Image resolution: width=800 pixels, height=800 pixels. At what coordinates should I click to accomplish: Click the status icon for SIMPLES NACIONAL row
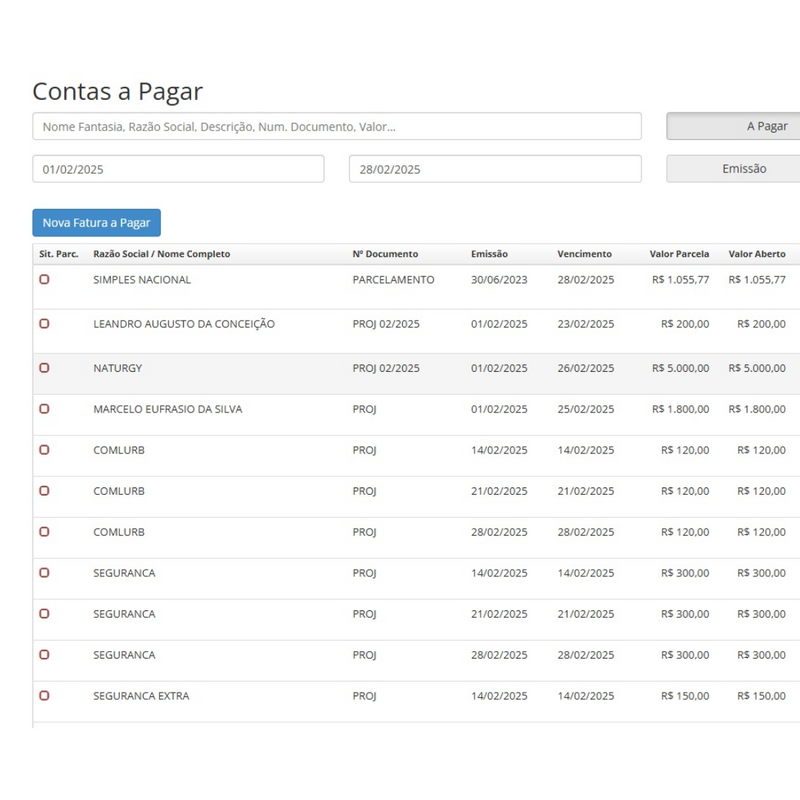coord(44,280)
